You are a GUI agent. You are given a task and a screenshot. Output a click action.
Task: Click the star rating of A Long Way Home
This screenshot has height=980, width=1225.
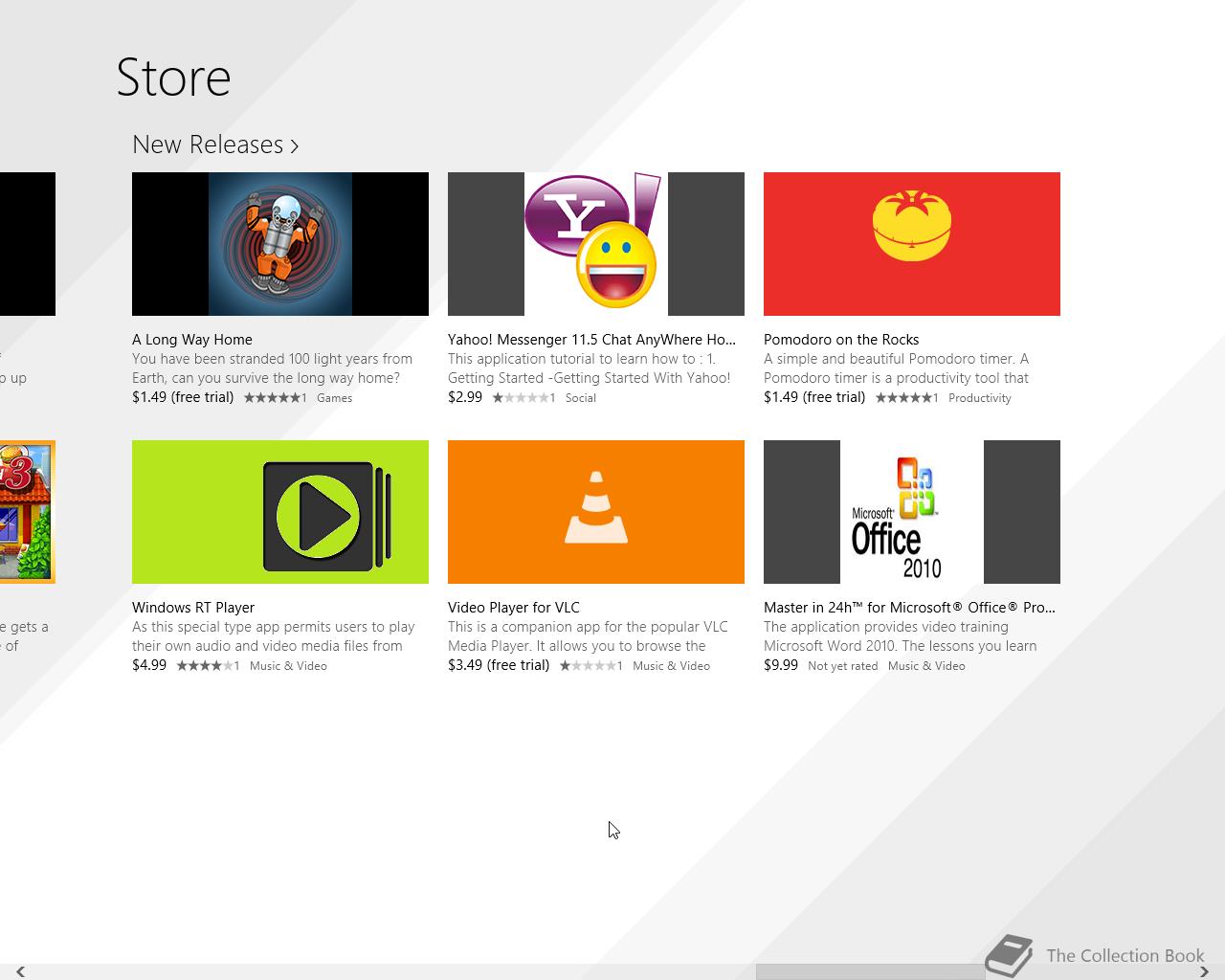click(x=273, y=398)
